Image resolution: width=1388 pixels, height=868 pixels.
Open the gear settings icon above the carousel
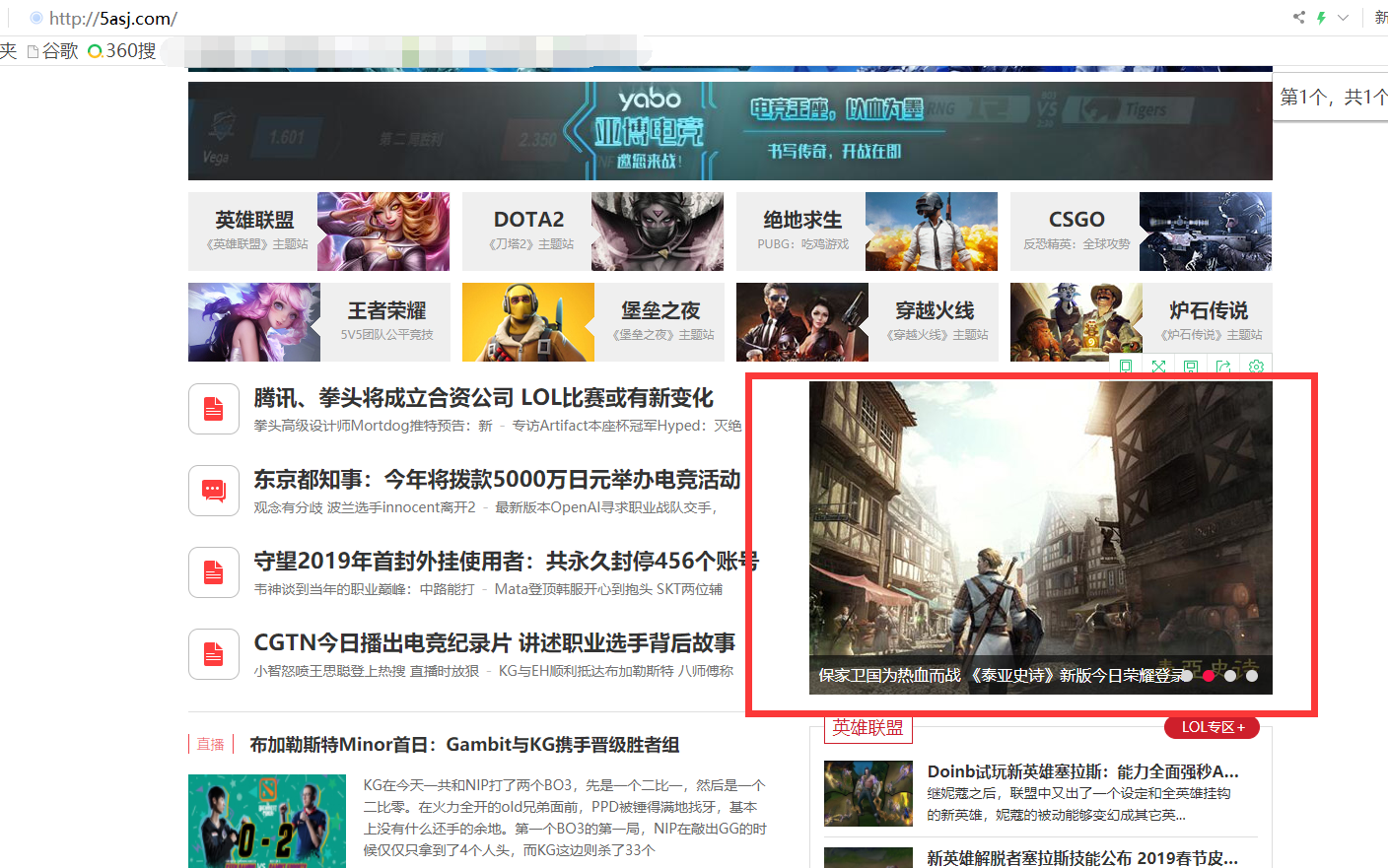(x=1256, y=367)
